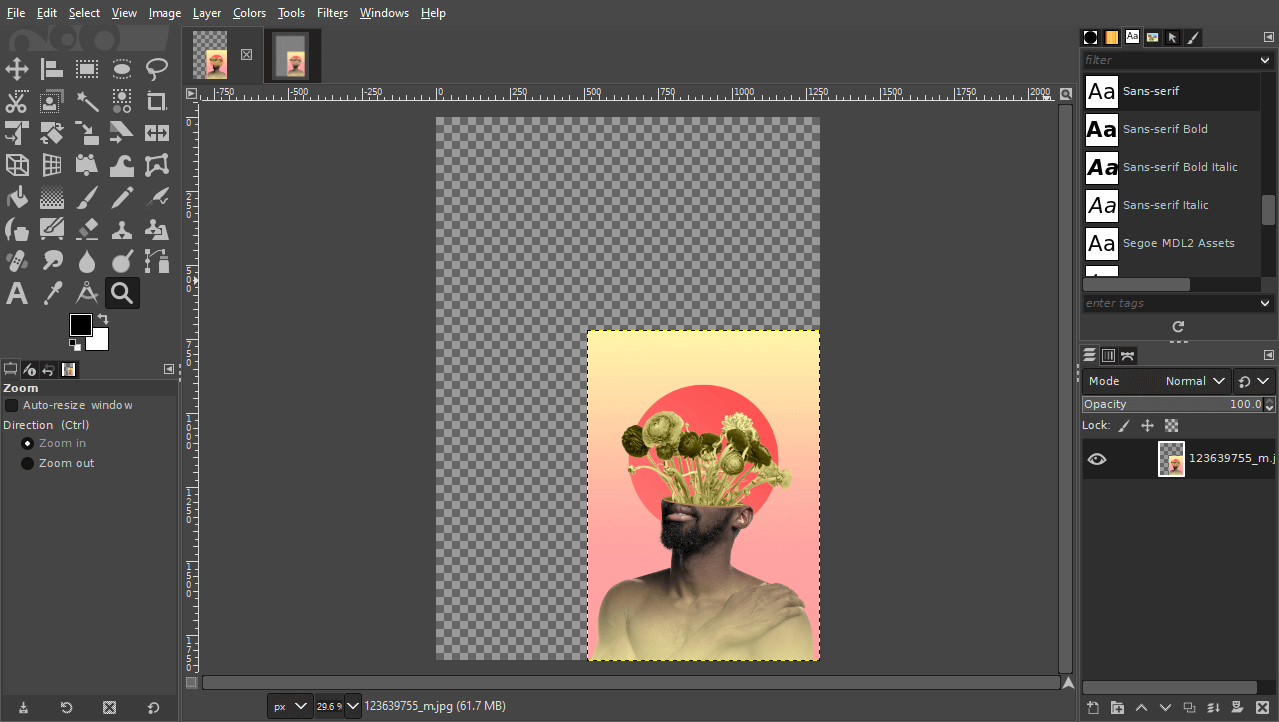Image resolution: width=1279 pixels, height=722 pixels.
Task: Click the foreground color swatch
Action: (x=80, y=325)
